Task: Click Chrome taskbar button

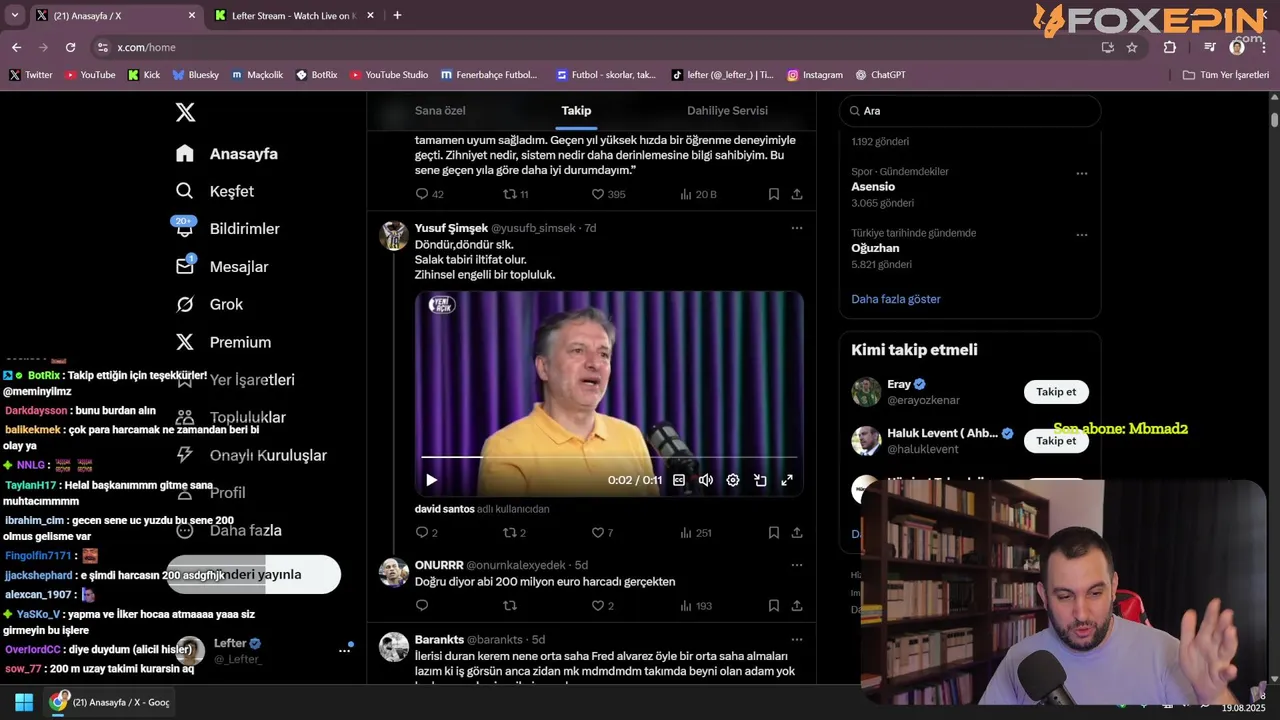Action: point(110,702)
